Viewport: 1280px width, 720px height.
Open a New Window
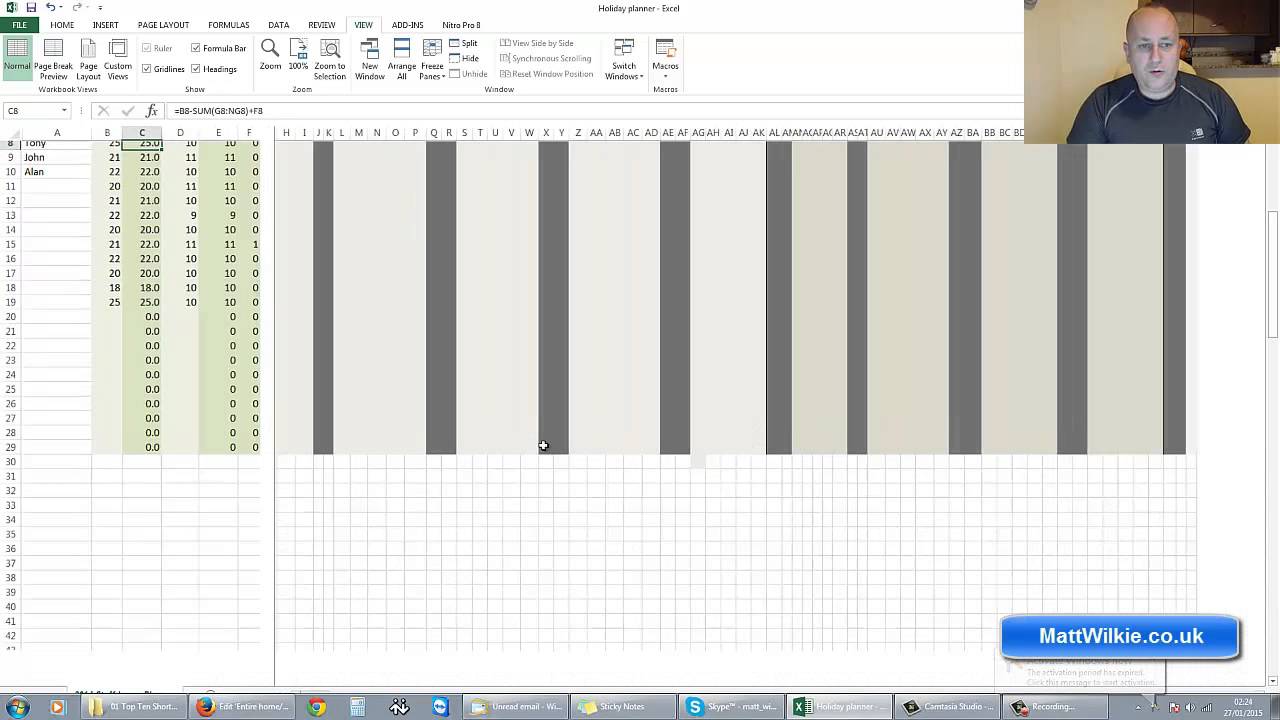click(x=370, y=59)
